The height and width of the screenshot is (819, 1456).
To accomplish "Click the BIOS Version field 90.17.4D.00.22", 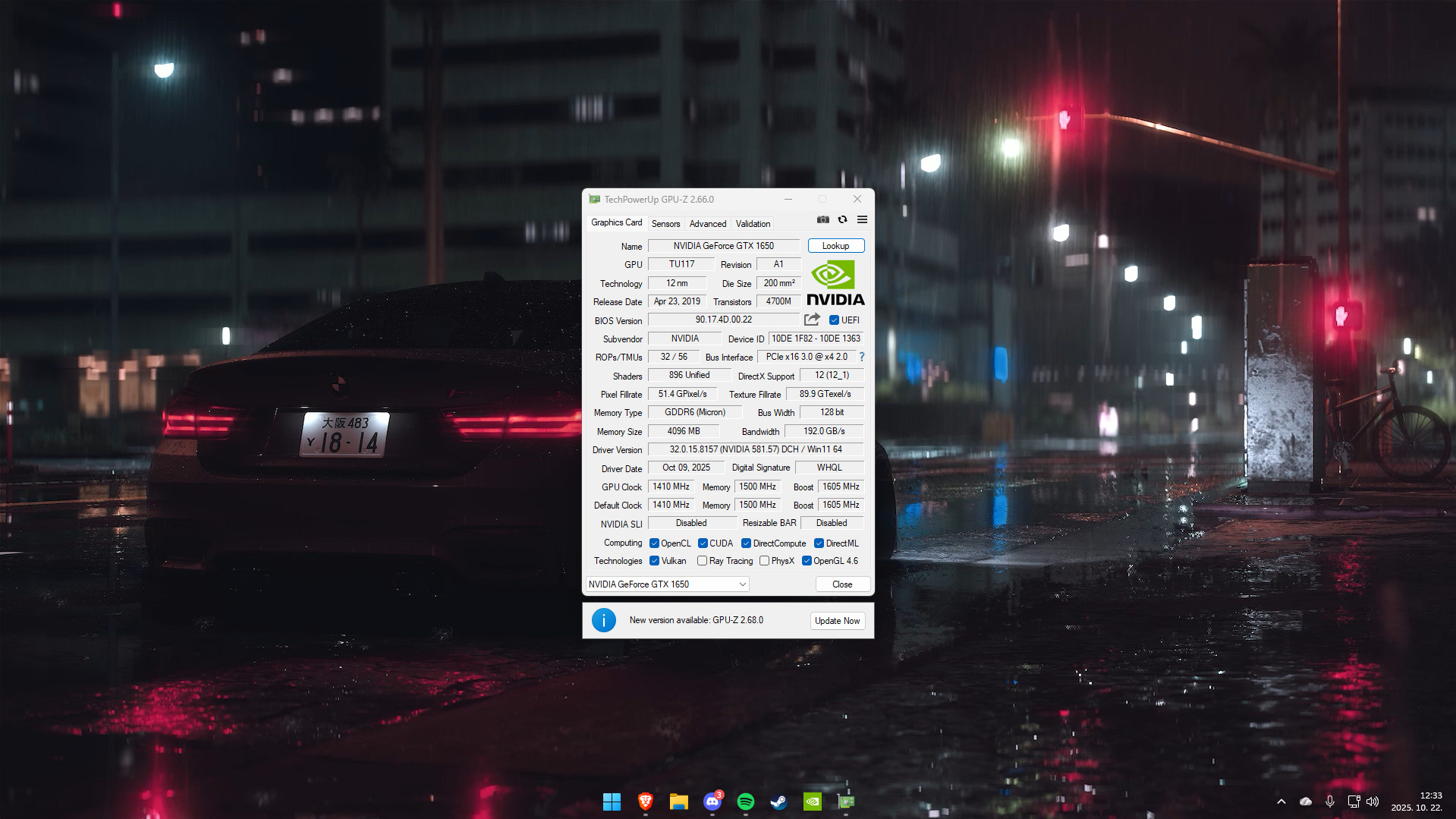I will pyautogui.click(x=724, y=320).
